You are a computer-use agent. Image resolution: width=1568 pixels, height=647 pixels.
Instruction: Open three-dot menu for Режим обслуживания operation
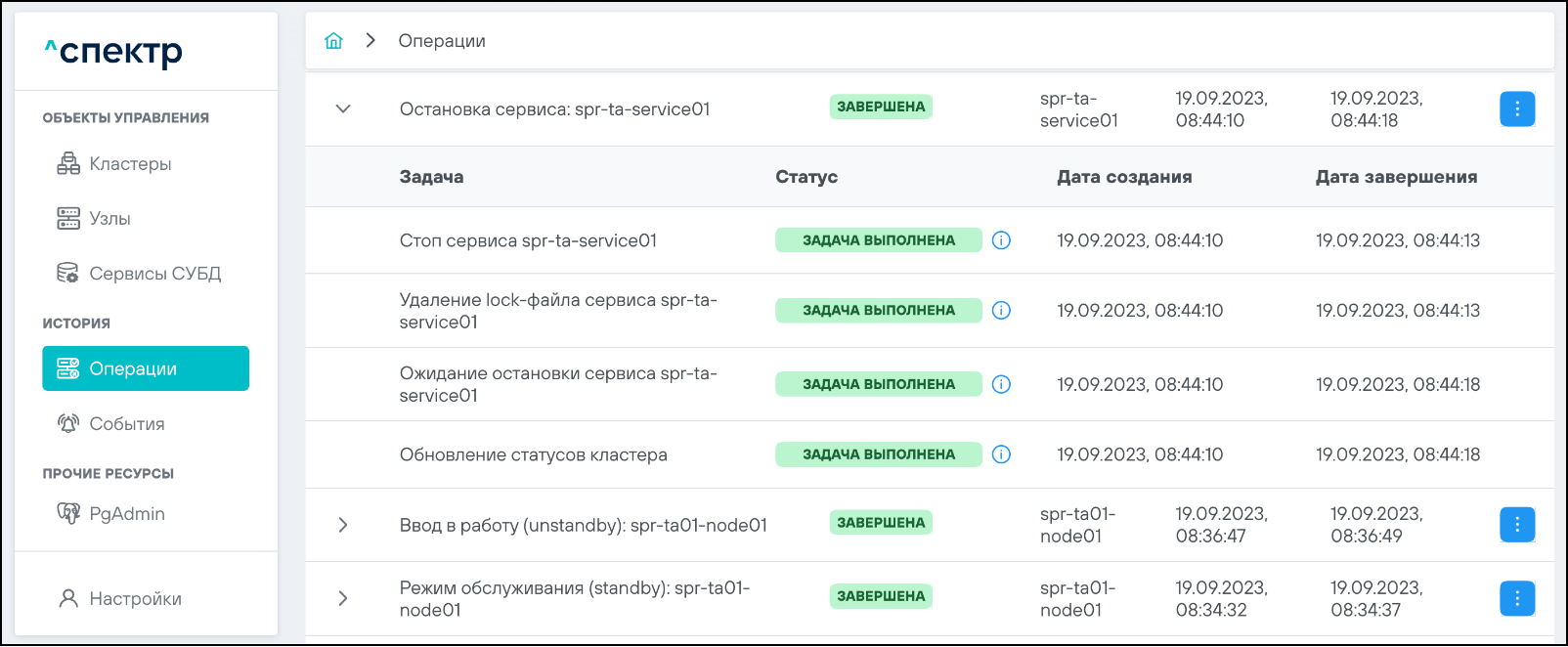(x=1516, y=598)
